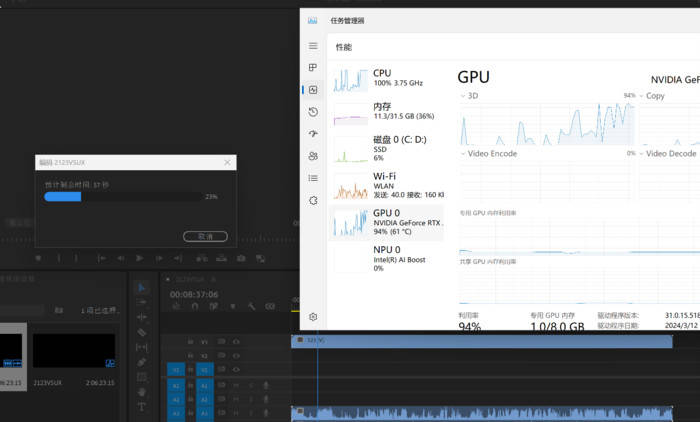Toggle V3 track output eye icon
700x422 pixels.
pyautogui.click(x=236, y=342)
